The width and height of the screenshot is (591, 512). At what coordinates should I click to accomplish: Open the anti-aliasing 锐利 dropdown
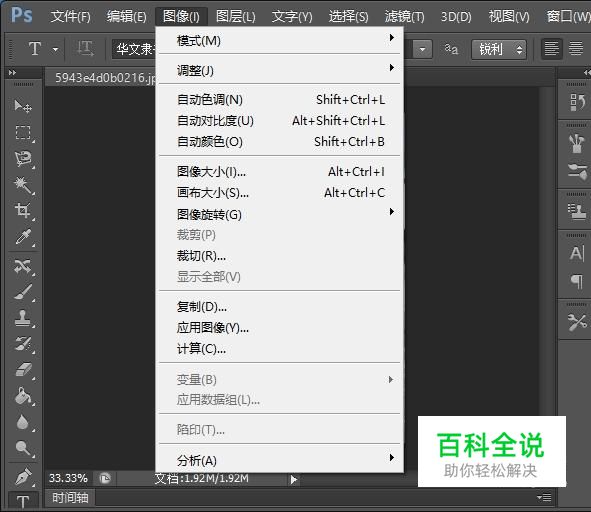click(x=499, y=49)
